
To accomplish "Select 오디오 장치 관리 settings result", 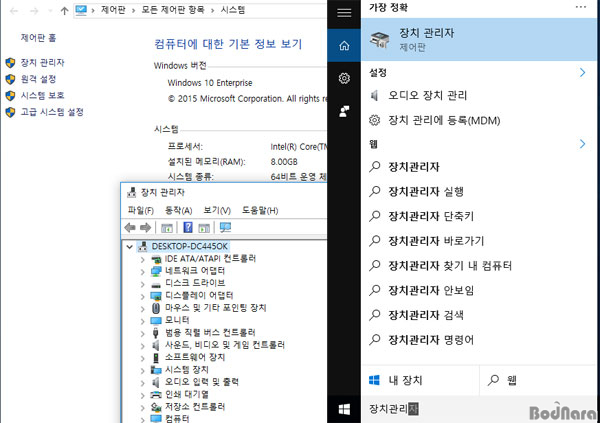I will pyautogui.click(x=479, y=95).
